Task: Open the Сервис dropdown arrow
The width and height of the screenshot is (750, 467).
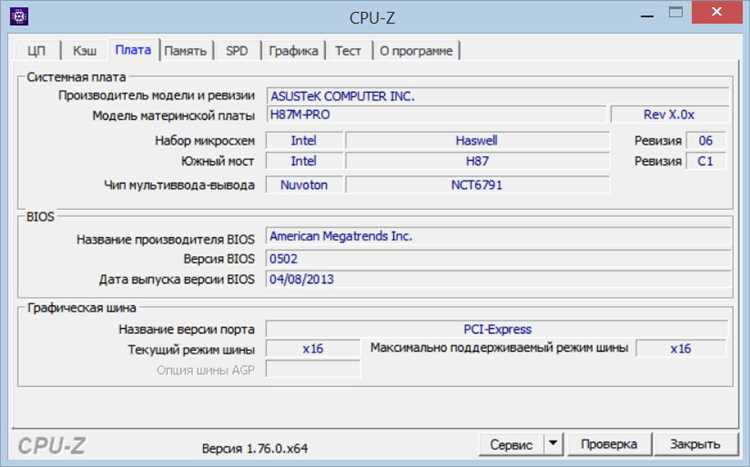Action: [x=553, y=444]
